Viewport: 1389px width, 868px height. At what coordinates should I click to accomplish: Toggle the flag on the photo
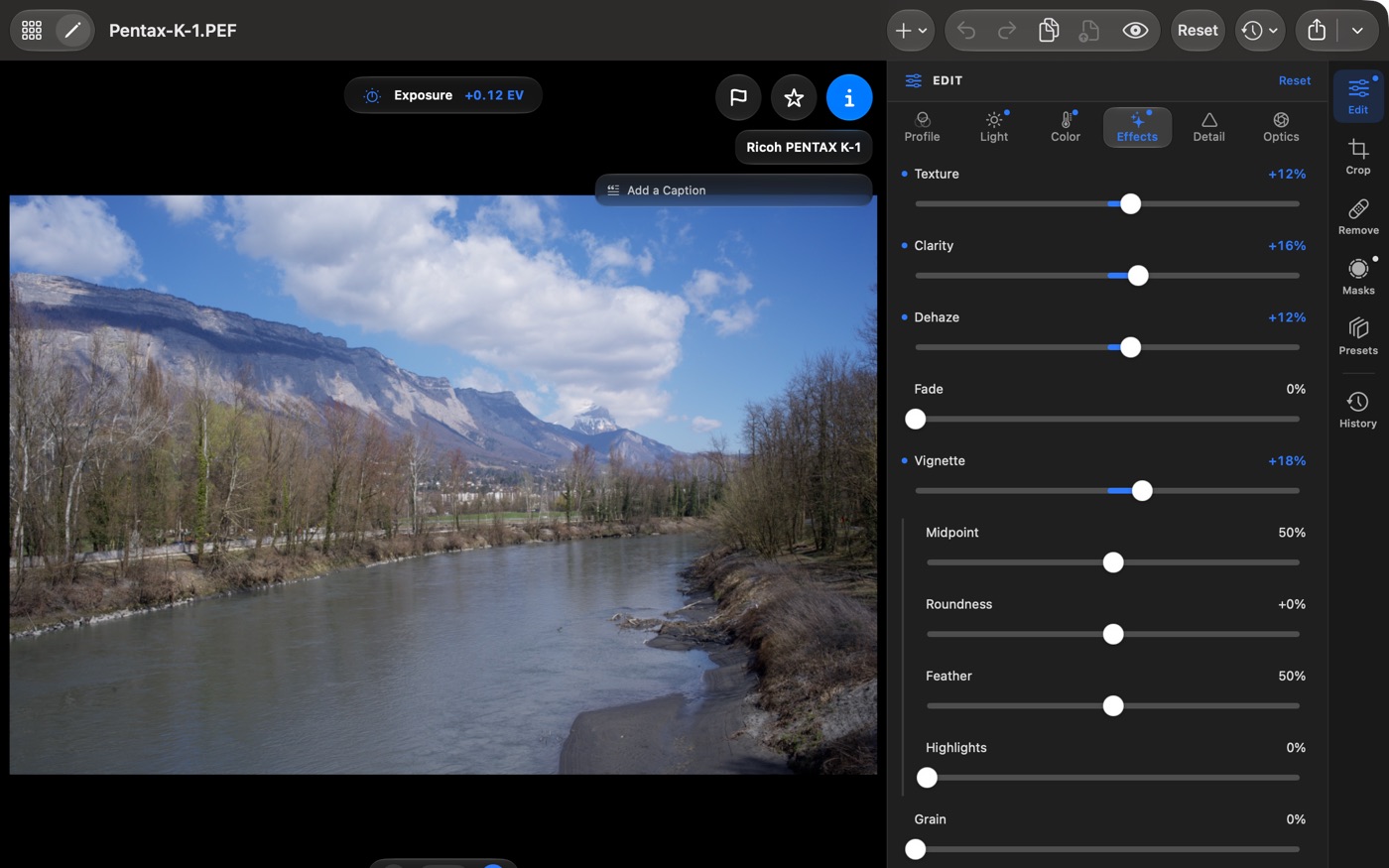[x=738, y=97]
